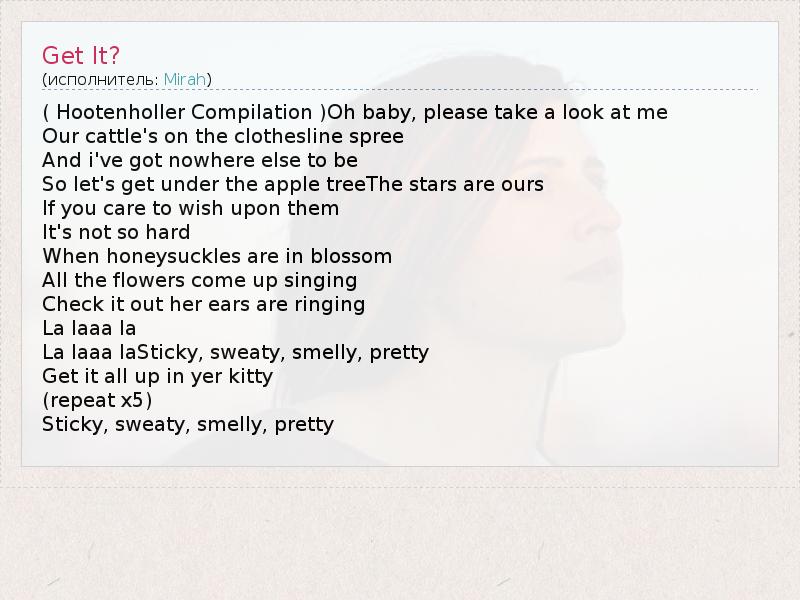Click the line "Check it out her ears are ringing"

(x=204, y=304)
